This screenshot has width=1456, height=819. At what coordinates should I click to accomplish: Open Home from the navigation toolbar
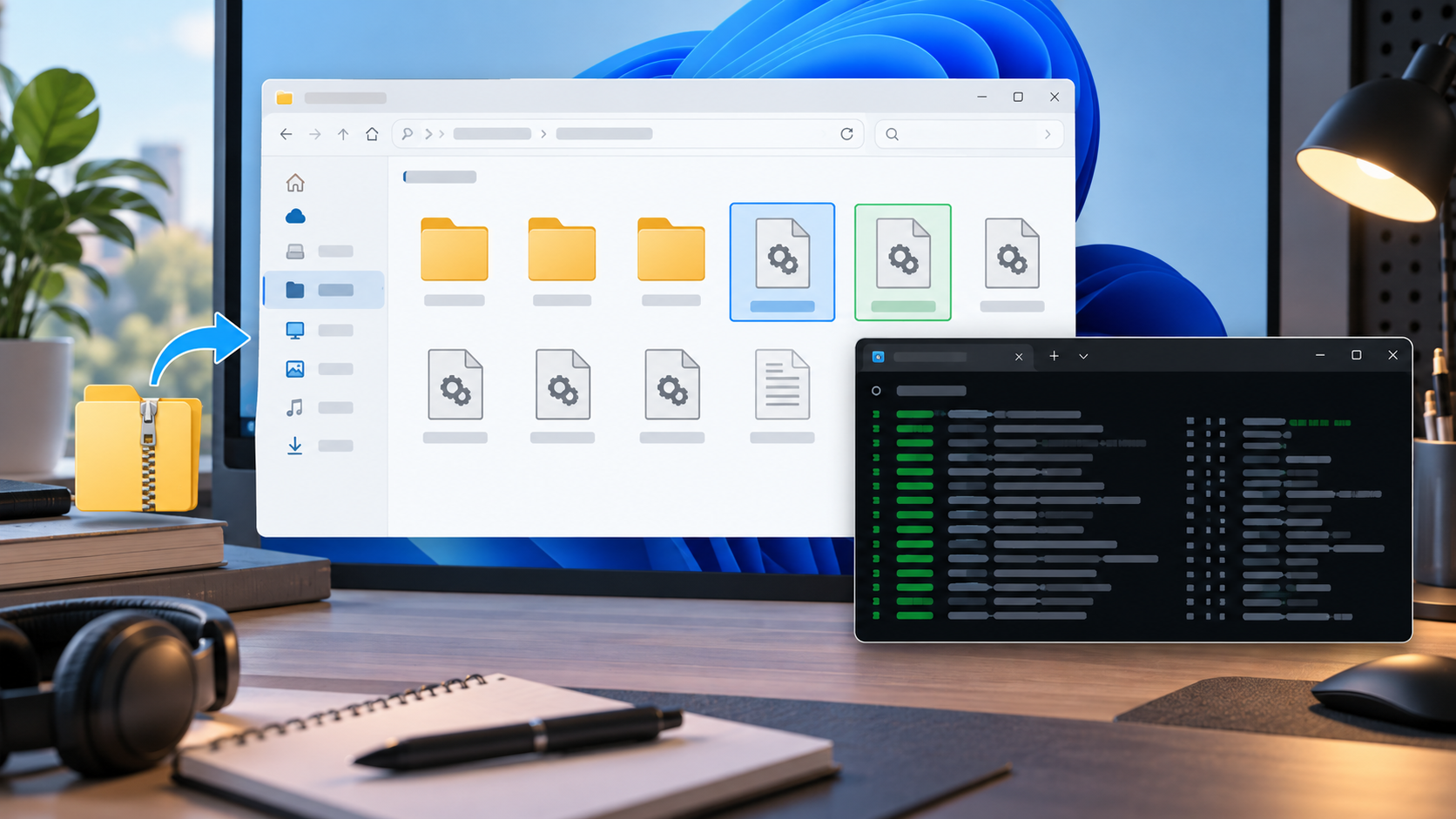point(372,134)
